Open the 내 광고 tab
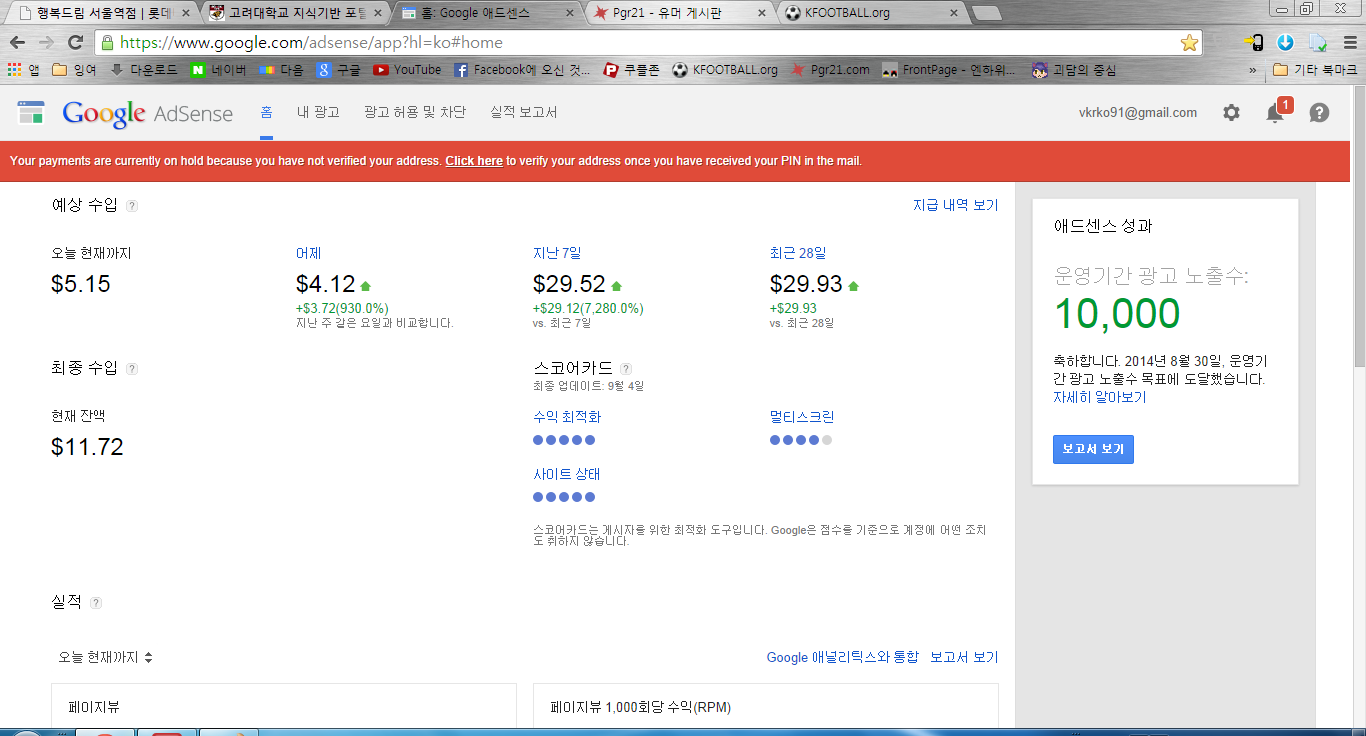Viewport: 1366px width, 736px height. coord(318,113)
